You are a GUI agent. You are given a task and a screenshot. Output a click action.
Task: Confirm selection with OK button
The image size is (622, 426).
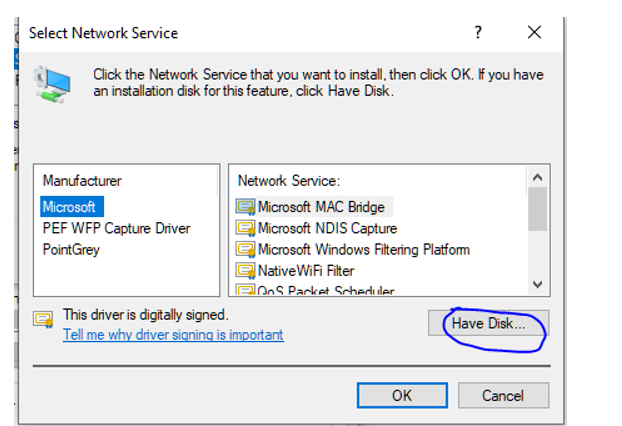coord(402,395)
